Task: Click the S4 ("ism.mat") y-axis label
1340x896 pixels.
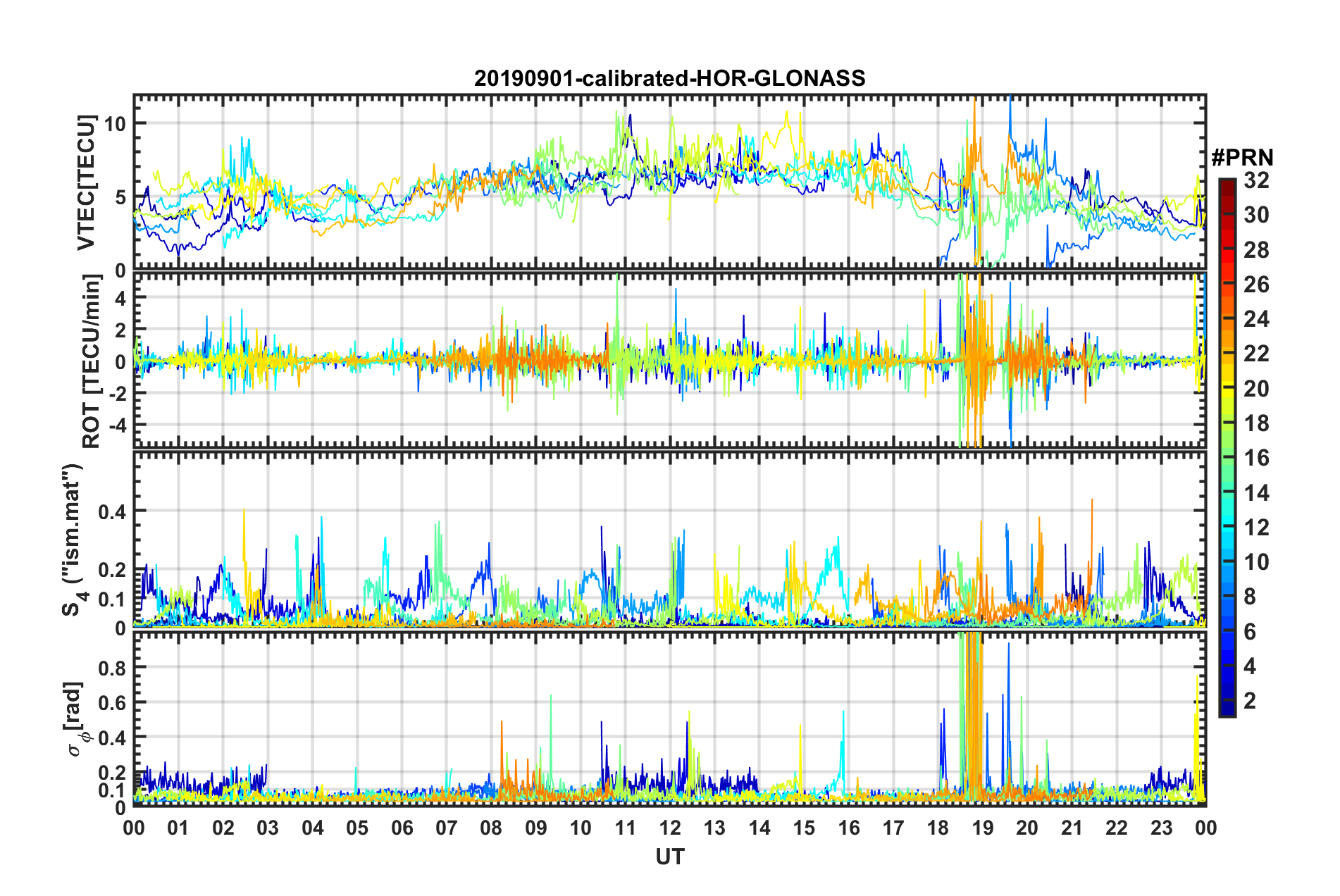Action: (75, 540)
